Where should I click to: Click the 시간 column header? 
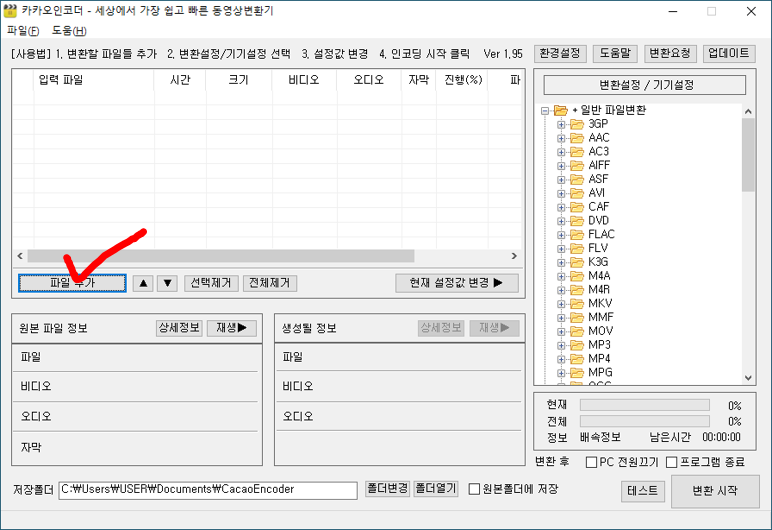click(x=180, y=80)
